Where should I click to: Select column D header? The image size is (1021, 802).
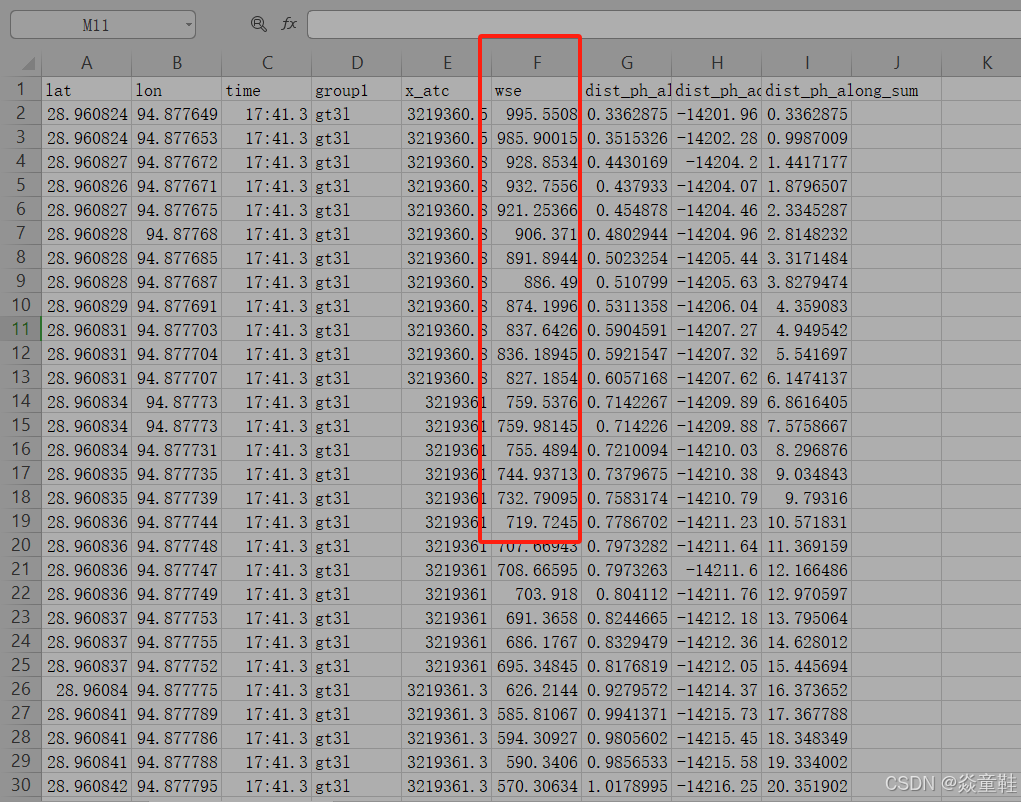click(x=357, y=63)
